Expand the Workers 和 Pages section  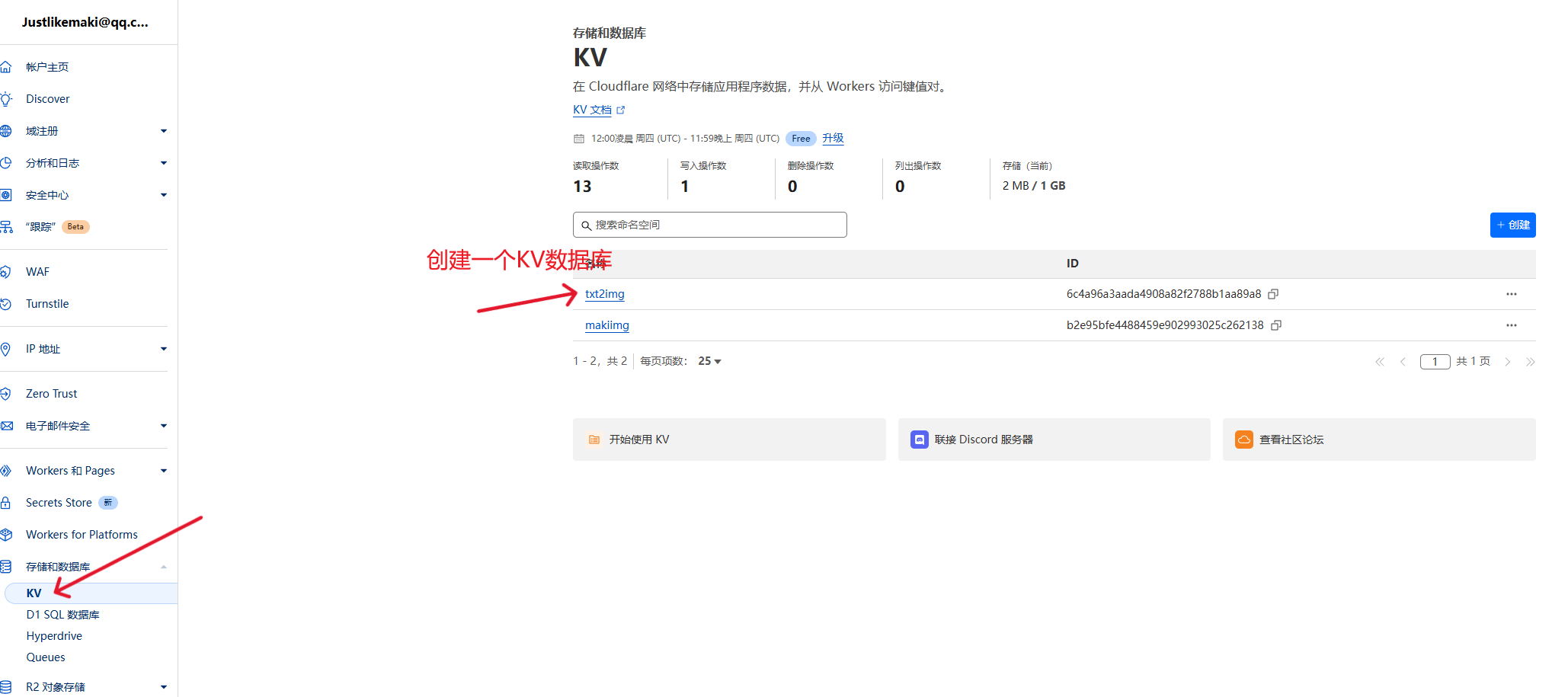tap(164, 471)
